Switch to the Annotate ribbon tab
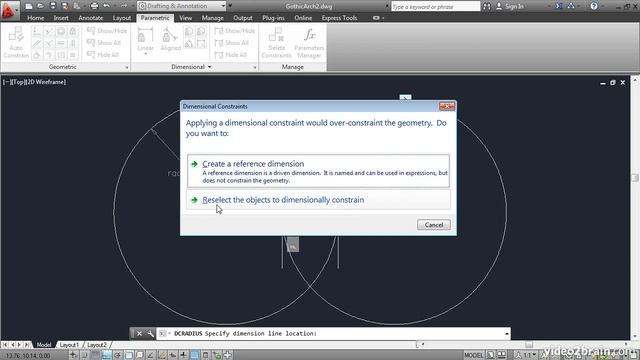The width and height of the screenshot is (640, 360). 91,18
